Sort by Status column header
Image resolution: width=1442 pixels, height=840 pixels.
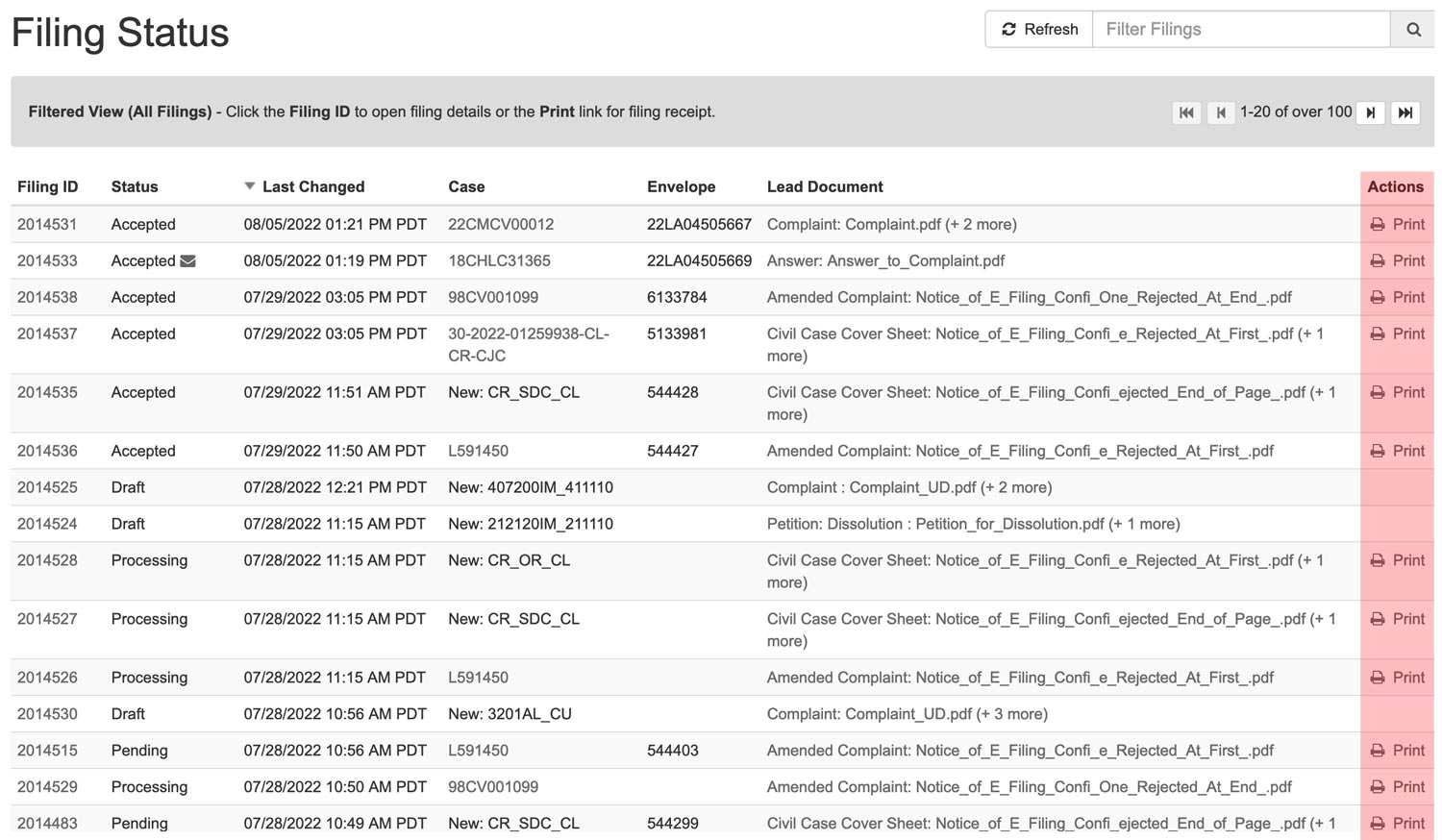[135, 186]
